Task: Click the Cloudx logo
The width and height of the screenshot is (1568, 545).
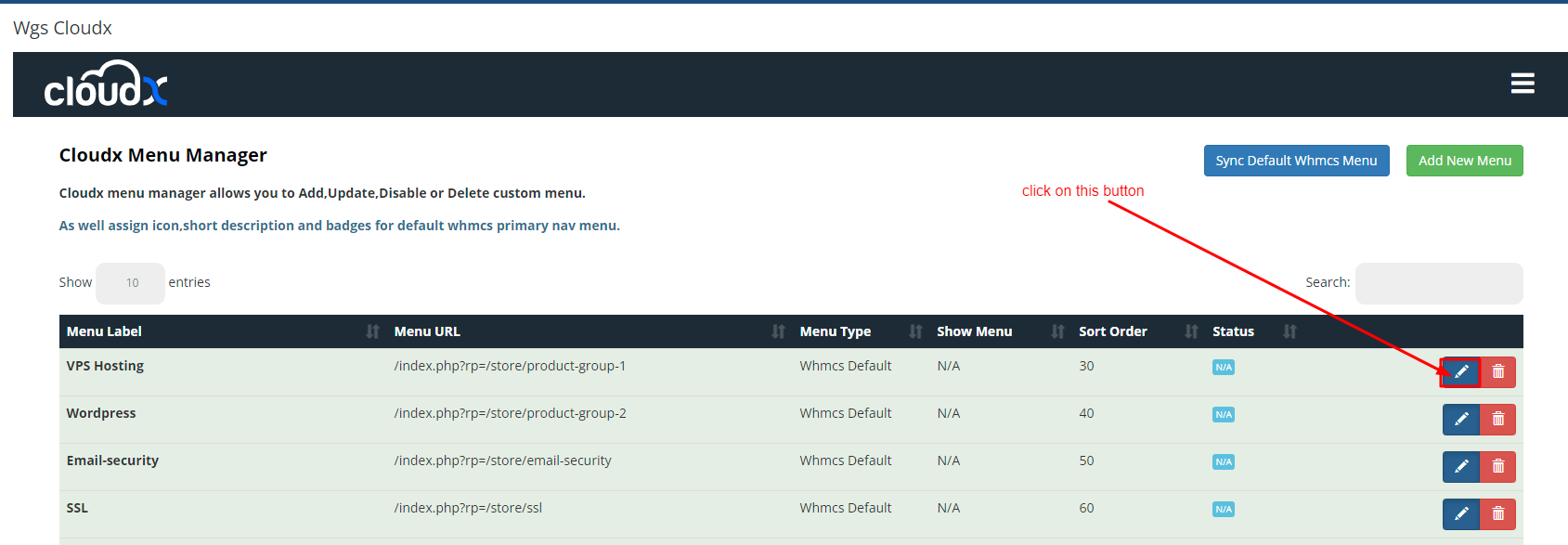Action: 106,84
